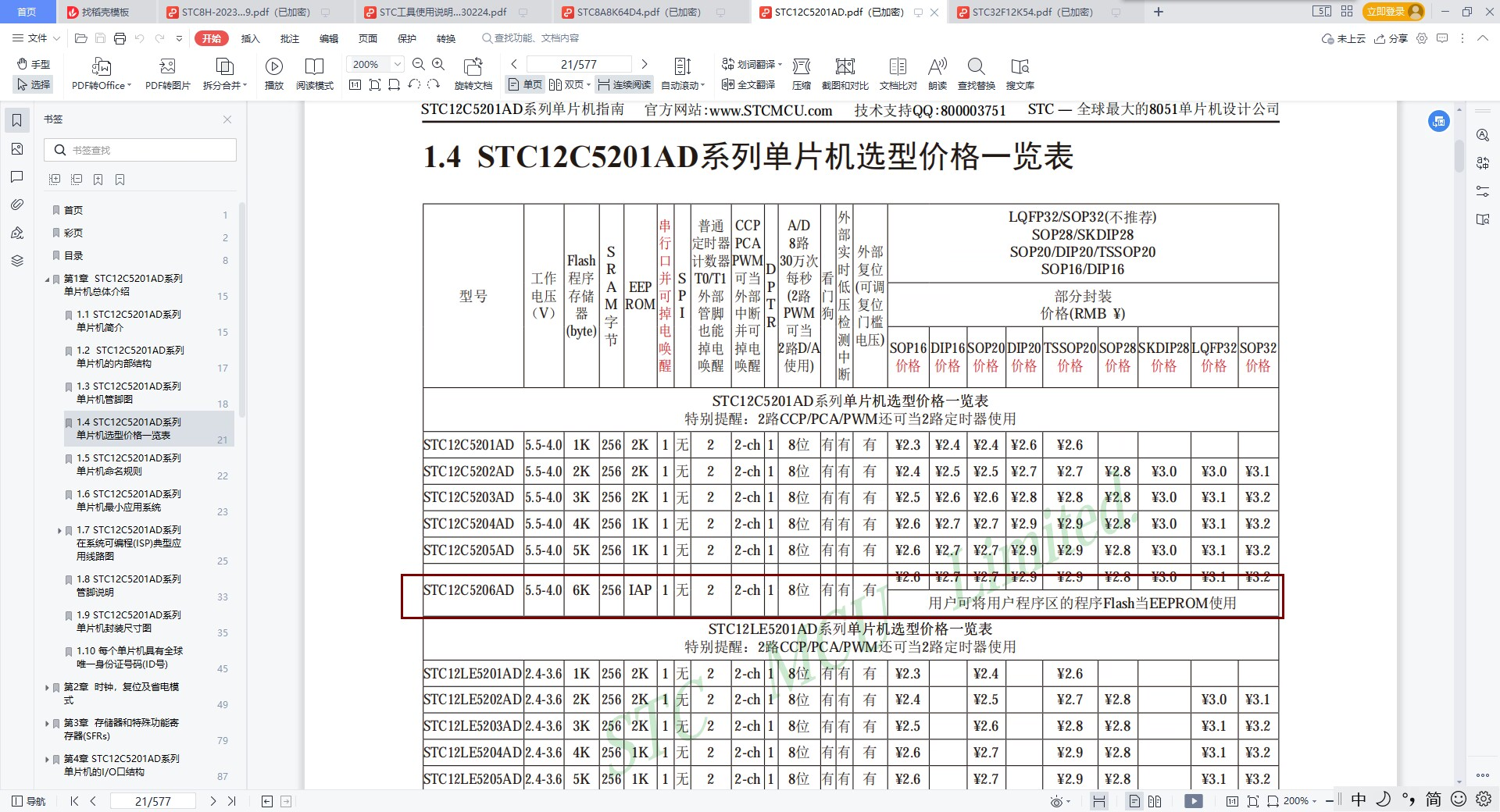Image resolution: width=1500 pixels, height=812 pixels.
Task: Zoom out with minus magnifier icon
Action: coord(418,64)
